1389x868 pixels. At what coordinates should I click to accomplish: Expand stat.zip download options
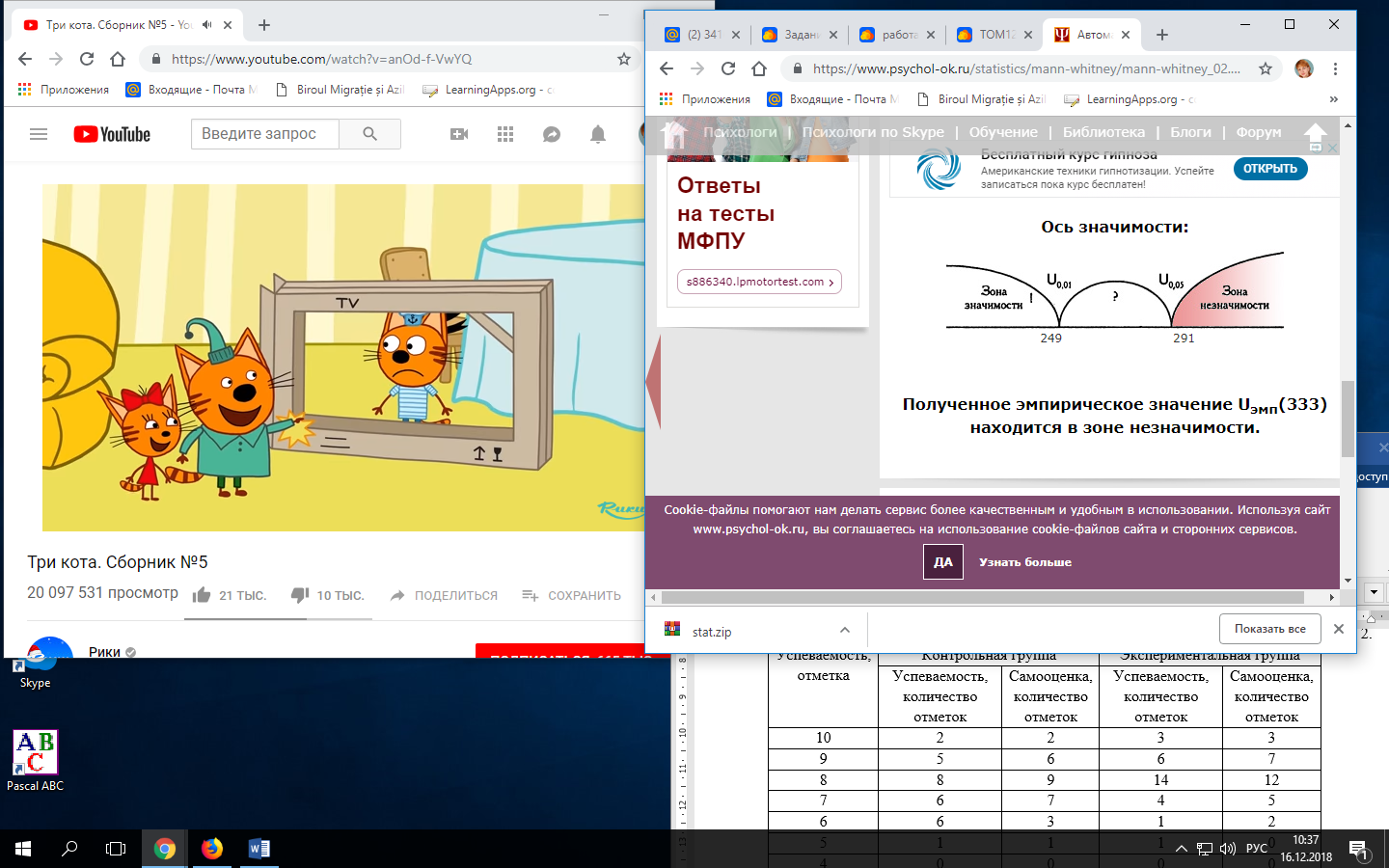click(845, 630)
